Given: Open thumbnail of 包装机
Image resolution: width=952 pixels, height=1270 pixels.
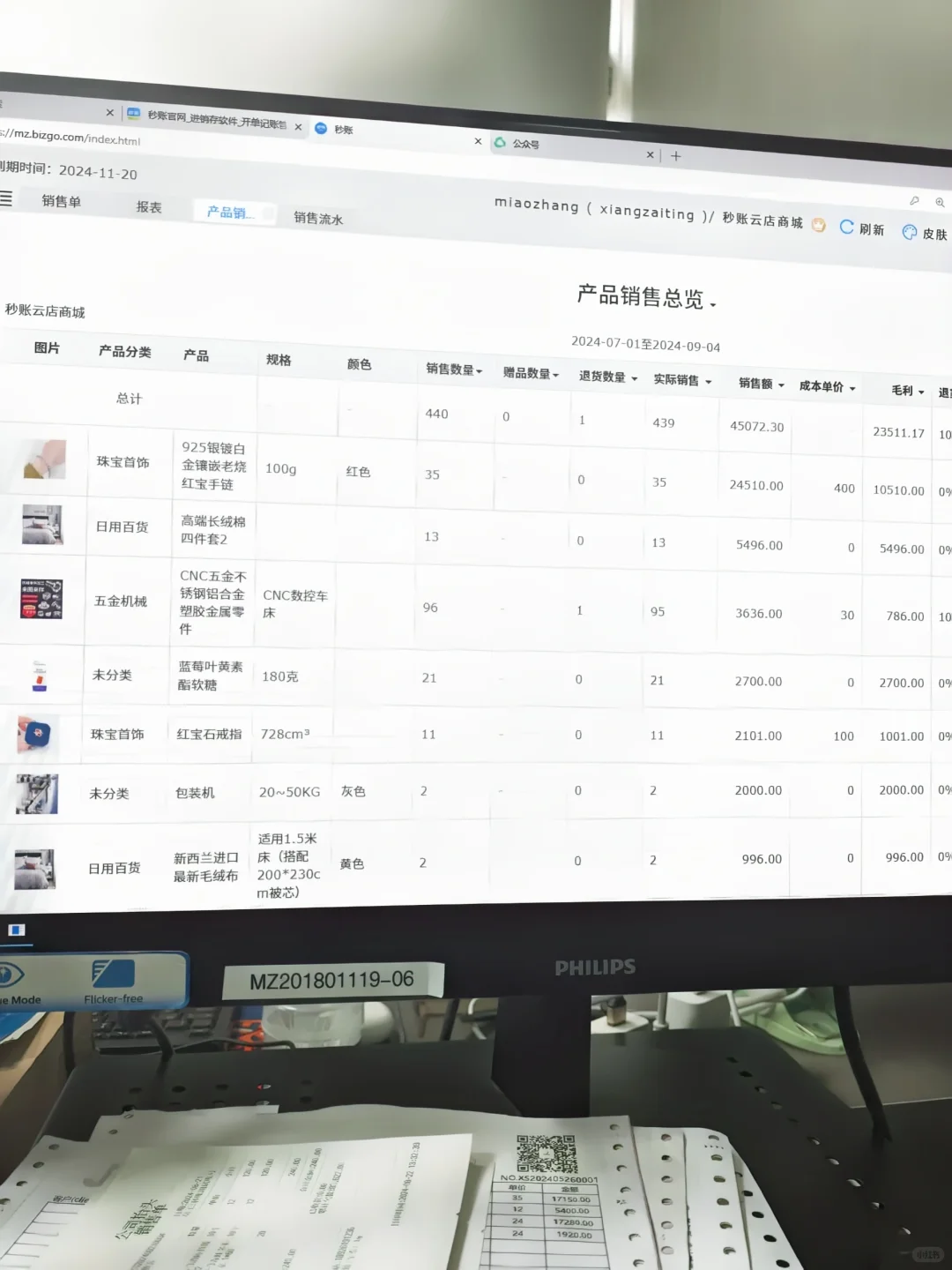Looking at the screenshot, I should click(x=37, y=794).
